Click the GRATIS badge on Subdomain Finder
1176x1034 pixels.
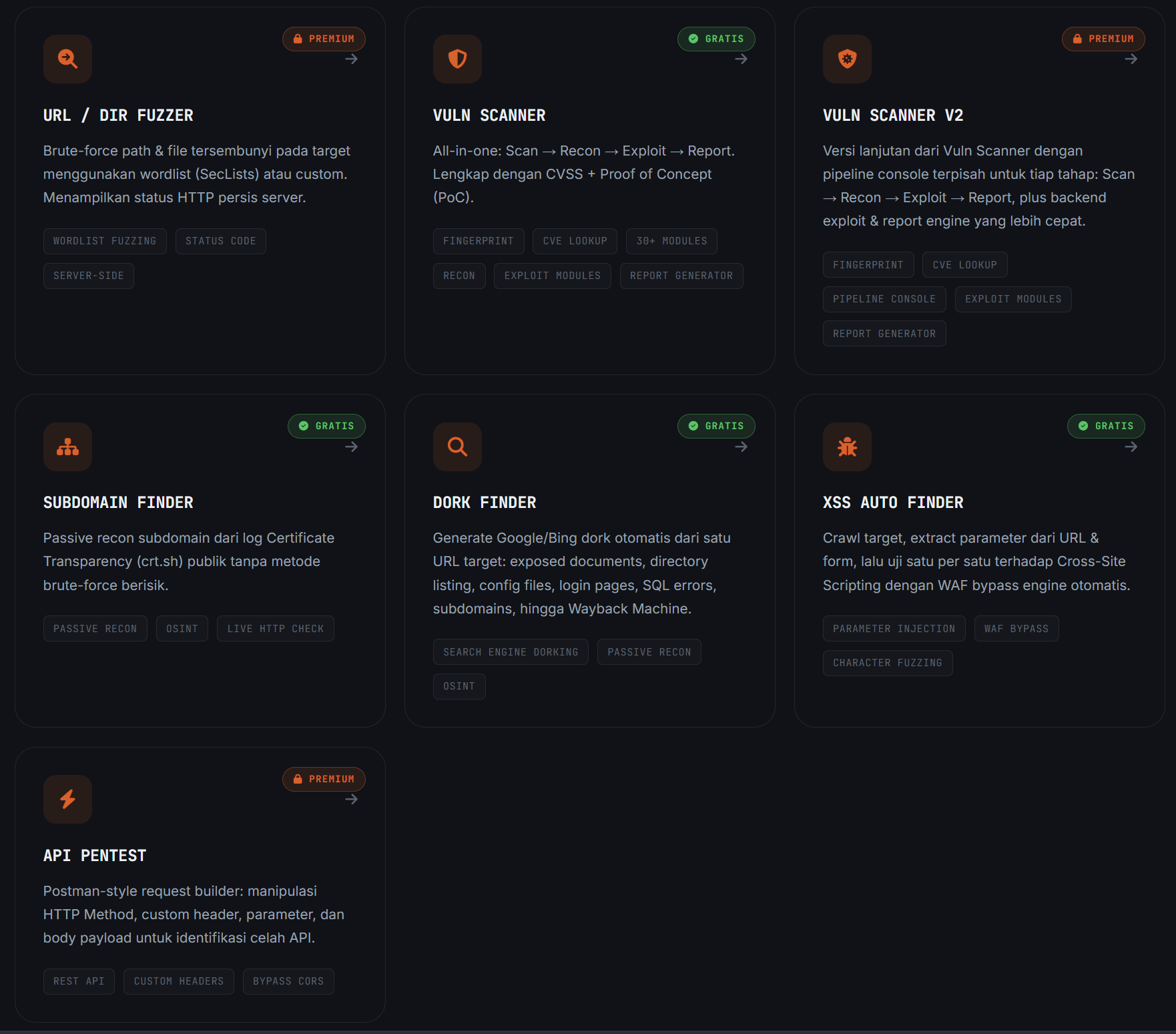[326, 426]
